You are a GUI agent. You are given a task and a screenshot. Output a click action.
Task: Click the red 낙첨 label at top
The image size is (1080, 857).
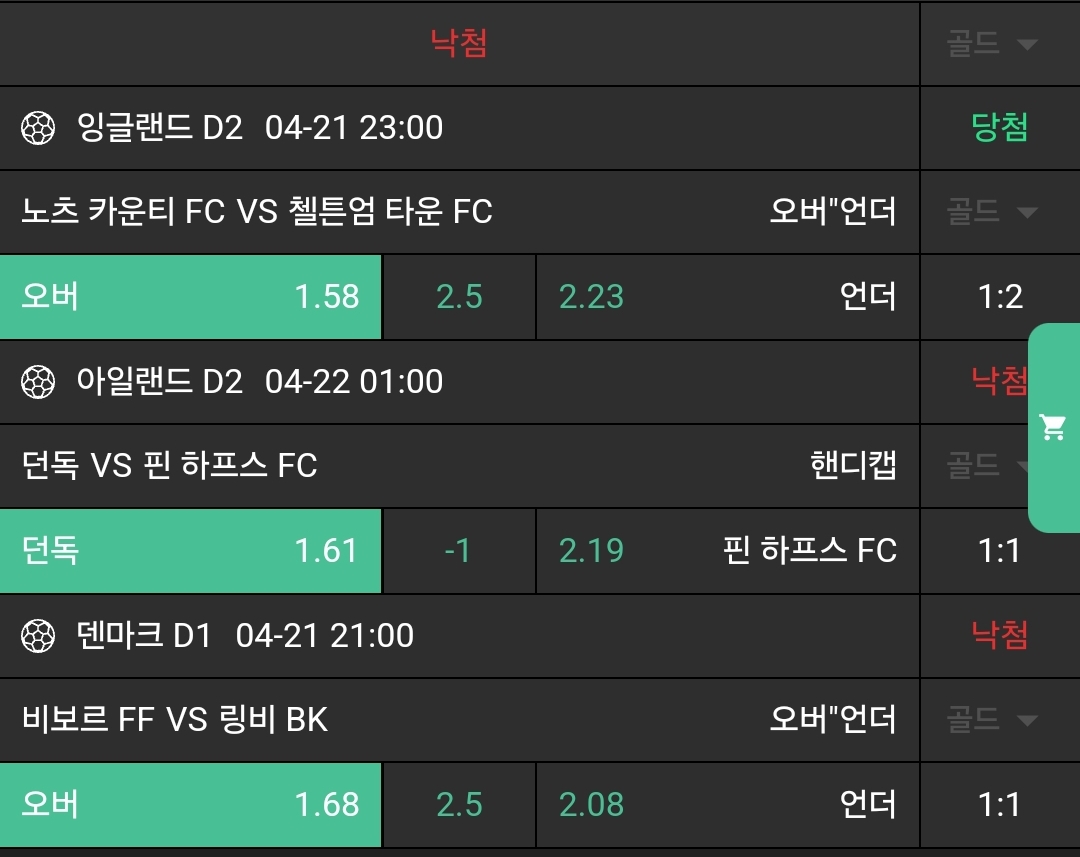459,44
